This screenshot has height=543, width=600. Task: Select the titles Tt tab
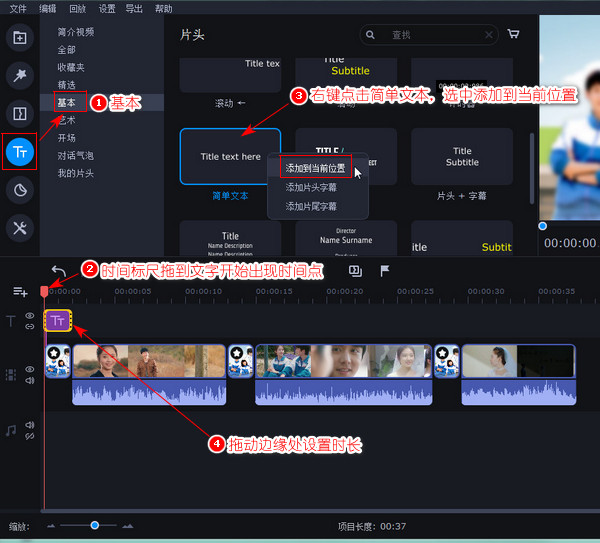click(20, 152)
